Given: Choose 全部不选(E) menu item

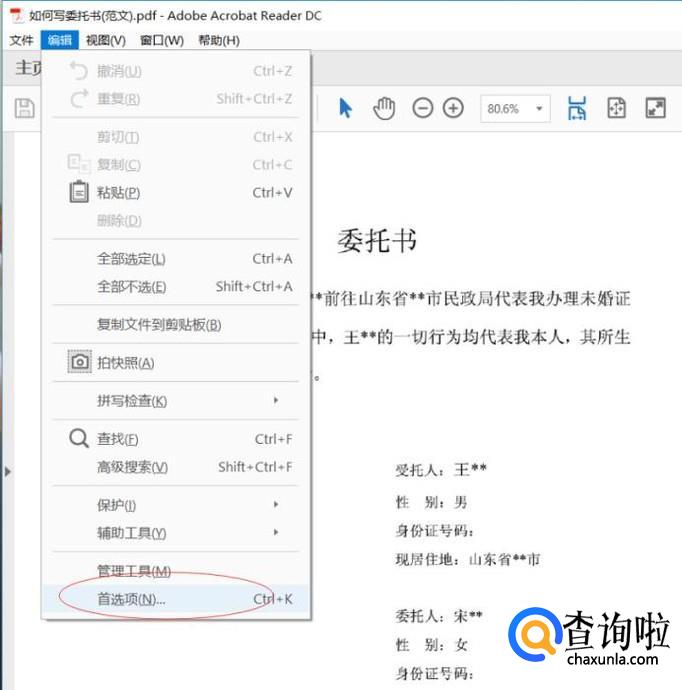Looking at the screenshot, I should click(x=176, y=286).
